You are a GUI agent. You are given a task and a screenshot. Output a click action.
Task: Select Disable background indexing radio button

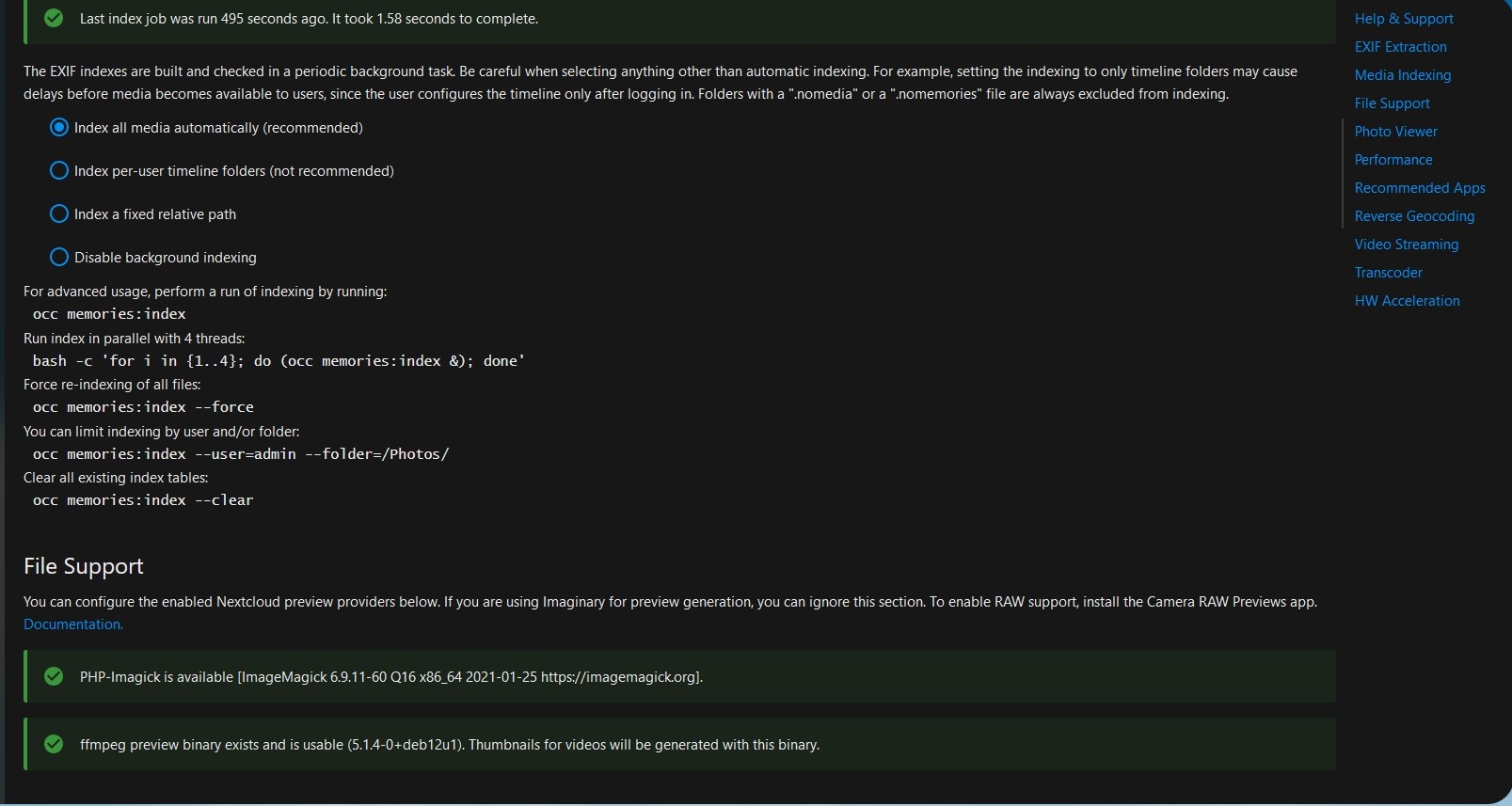pos(59,257)
